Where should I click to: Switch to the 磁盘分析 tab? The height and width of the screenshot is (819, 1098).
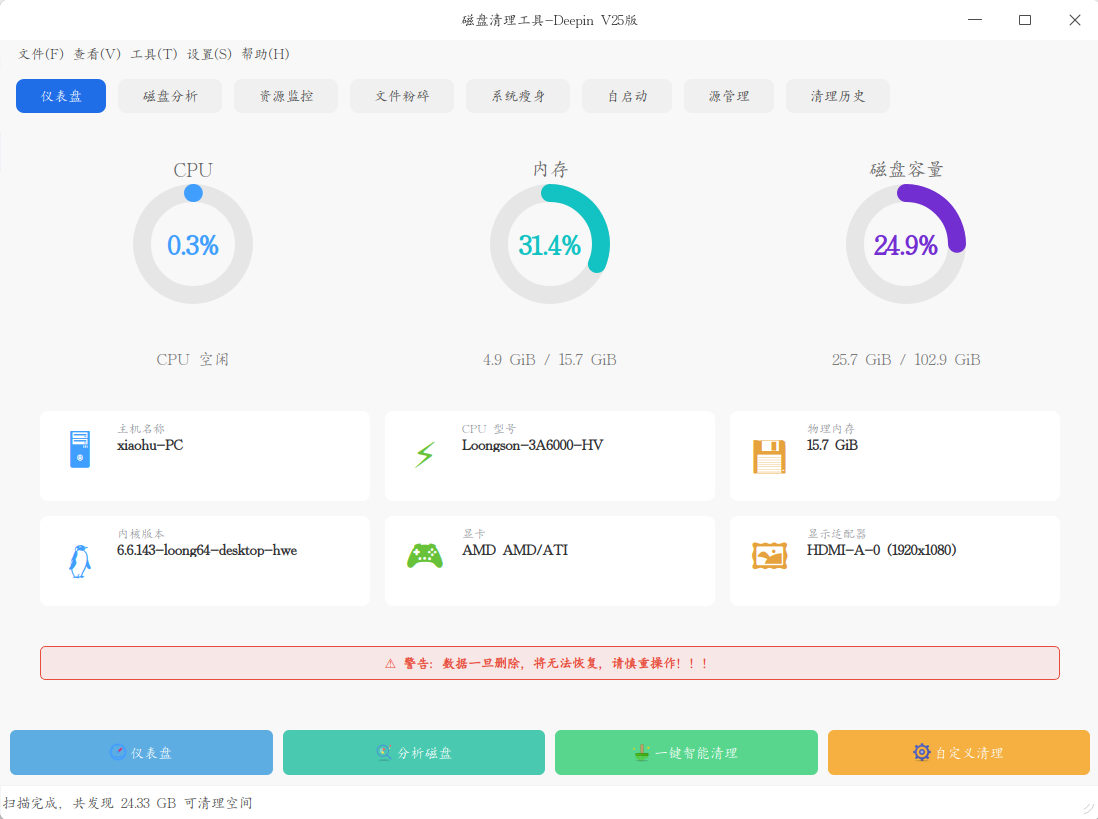[x=170, y=96]
